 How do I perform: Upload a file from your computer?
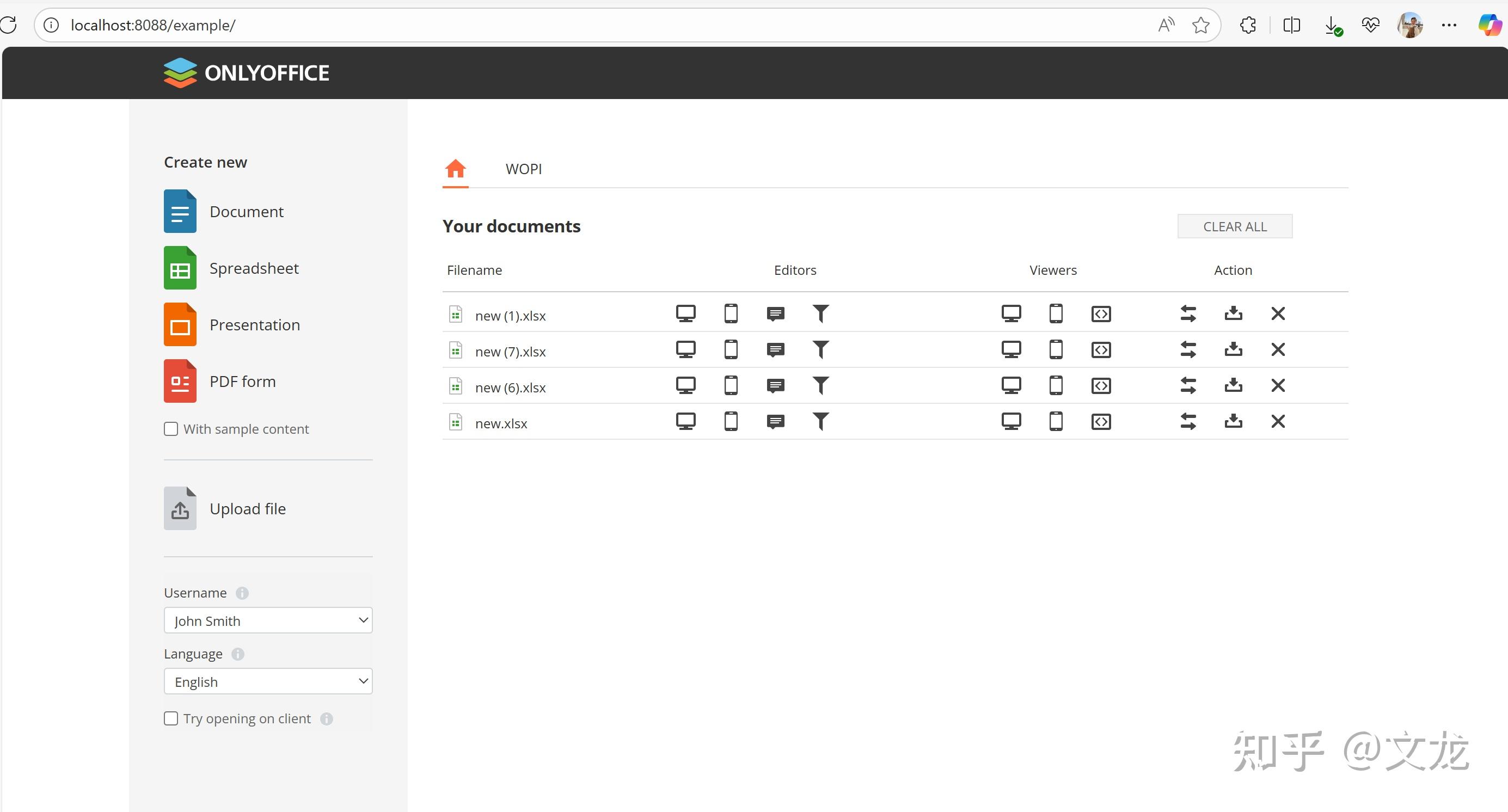(x=247, y=508)
